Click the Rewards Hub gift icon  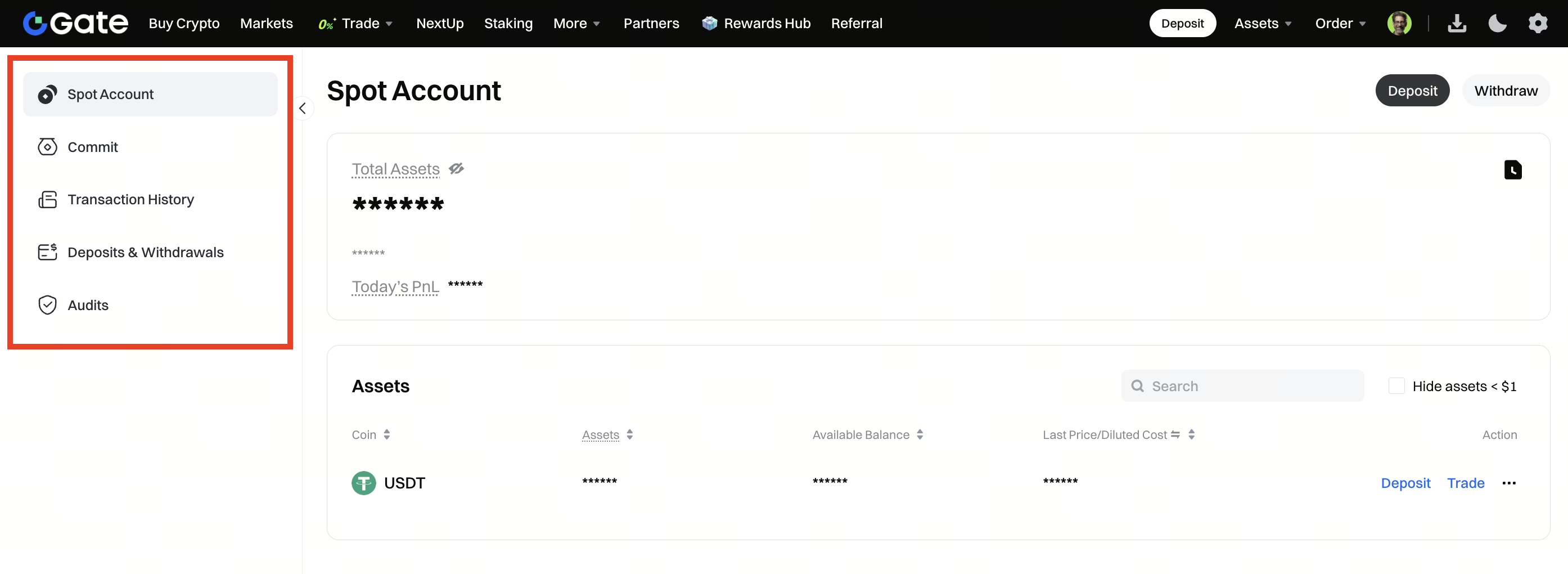(x=709, y=23)
